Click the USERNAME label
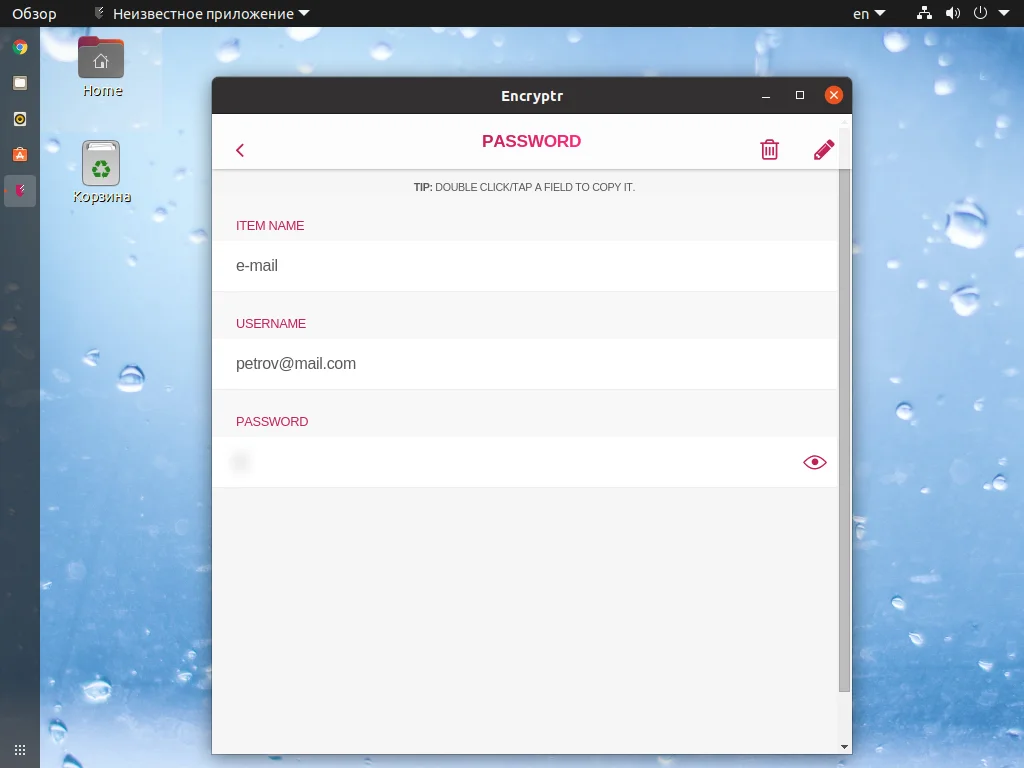Image resolution: width=1024 pixels, height=768 pixels. [x=271, y=324]
